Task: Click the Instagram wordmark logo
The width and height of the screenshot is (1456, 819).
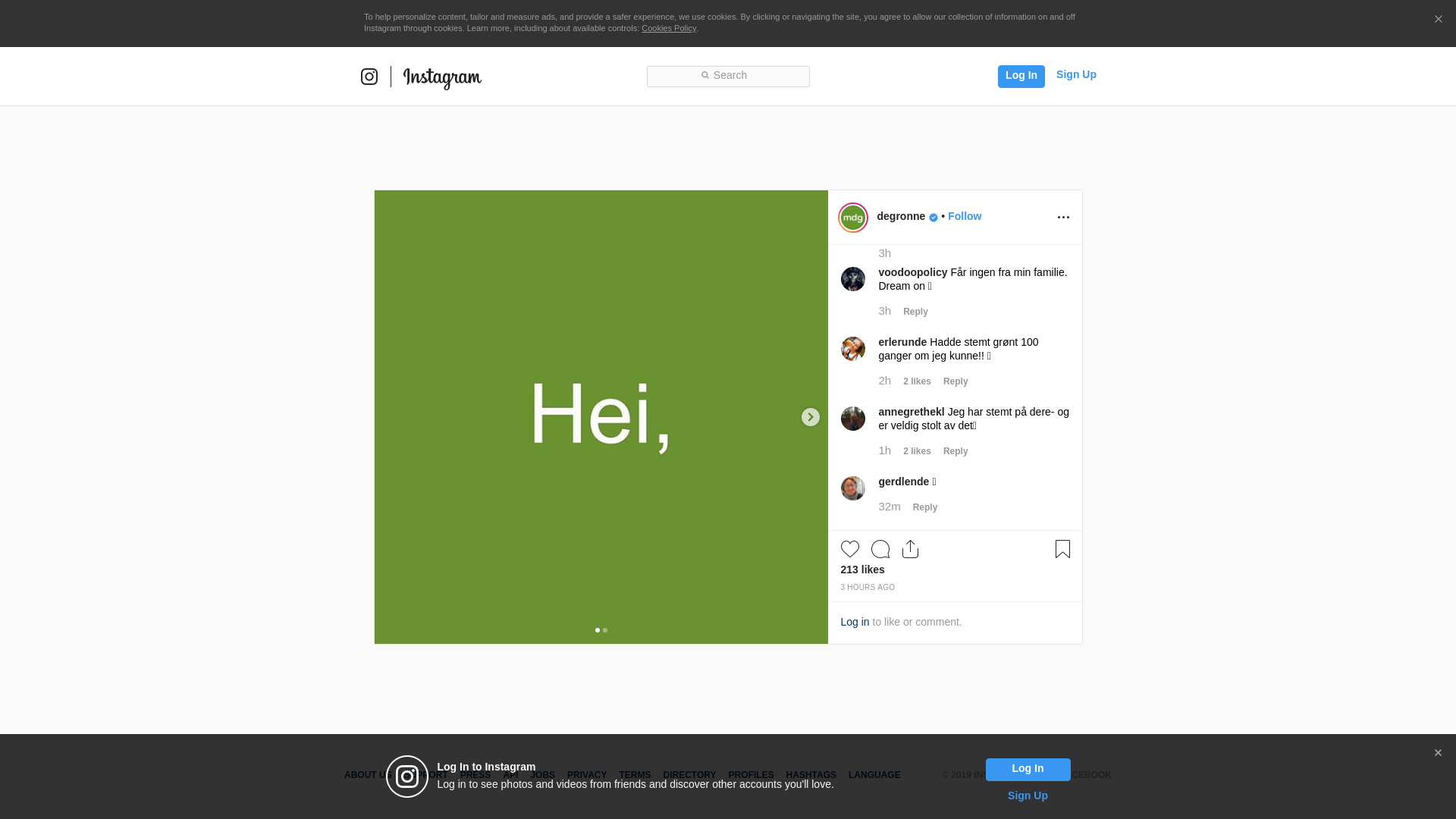Action: [442, 78]
